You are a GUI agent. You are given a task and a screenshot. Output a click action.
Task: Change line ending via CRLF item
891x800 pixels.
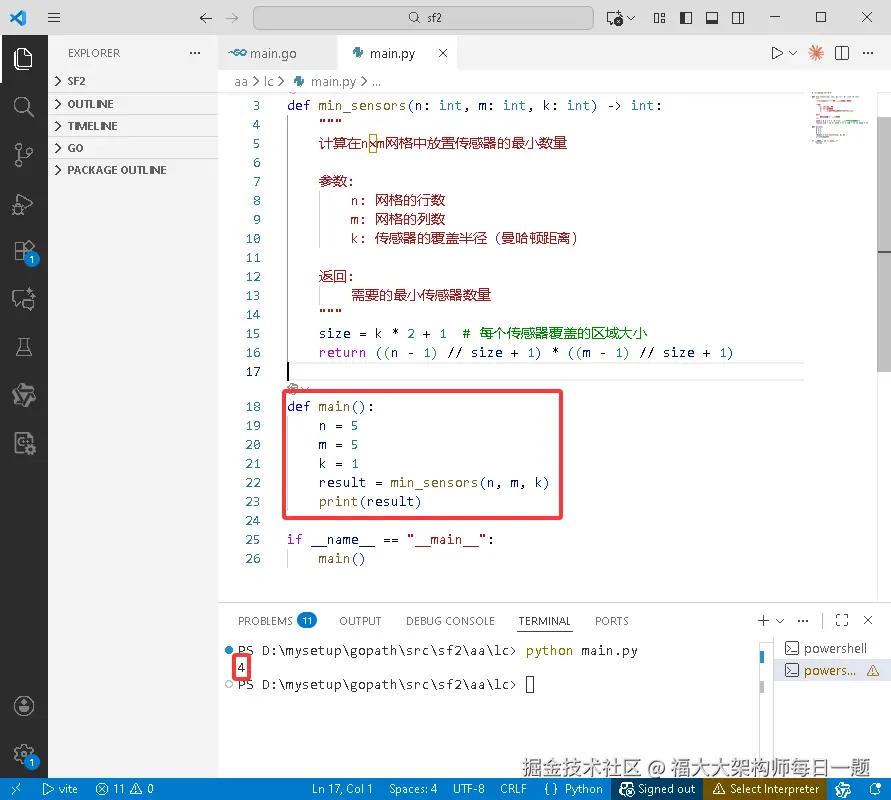click(x=513, y=789)
